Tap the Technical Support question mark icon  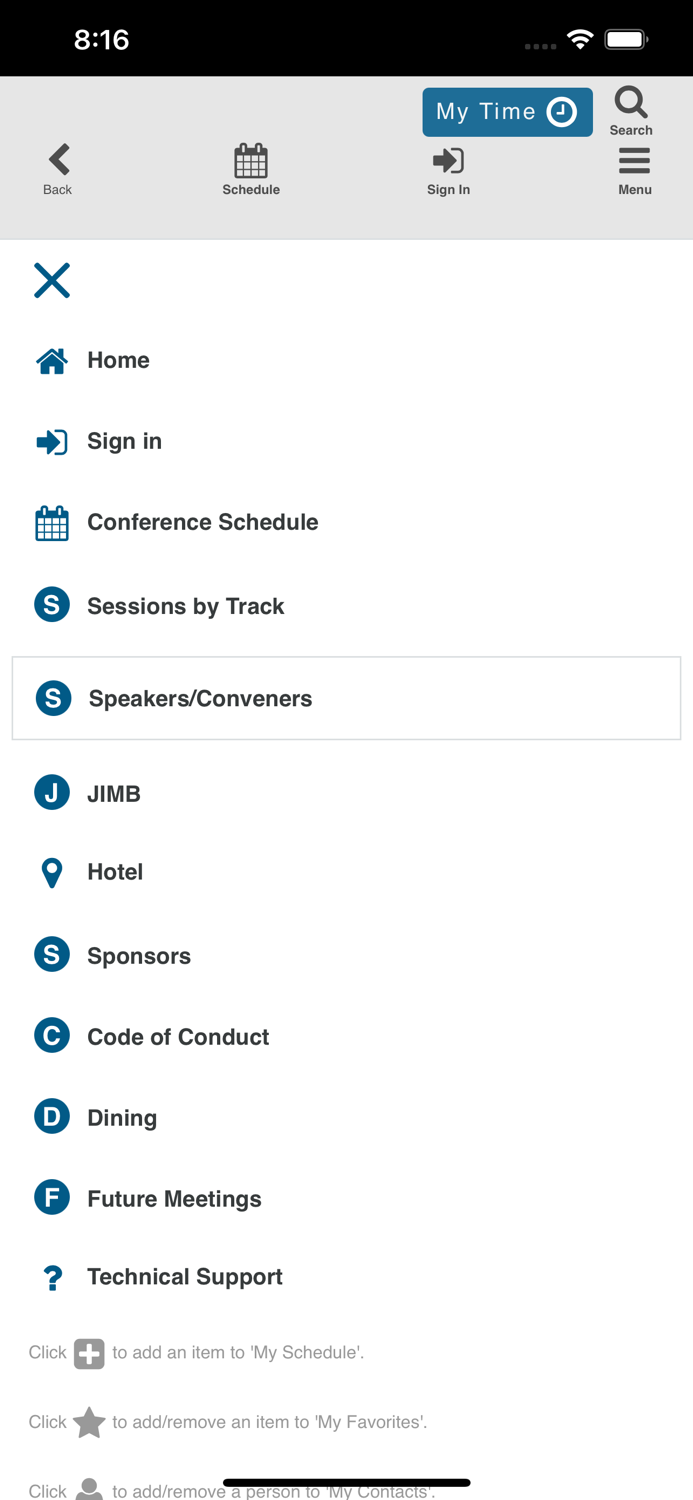point(52,1278)
